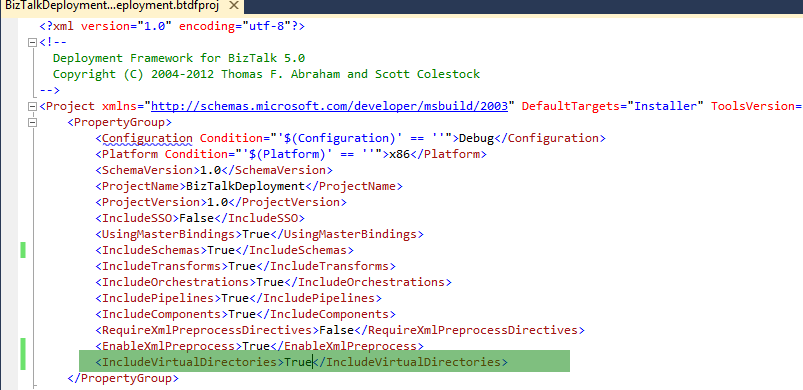Click the ToolsVersion attribute

(x=757, y=106)
